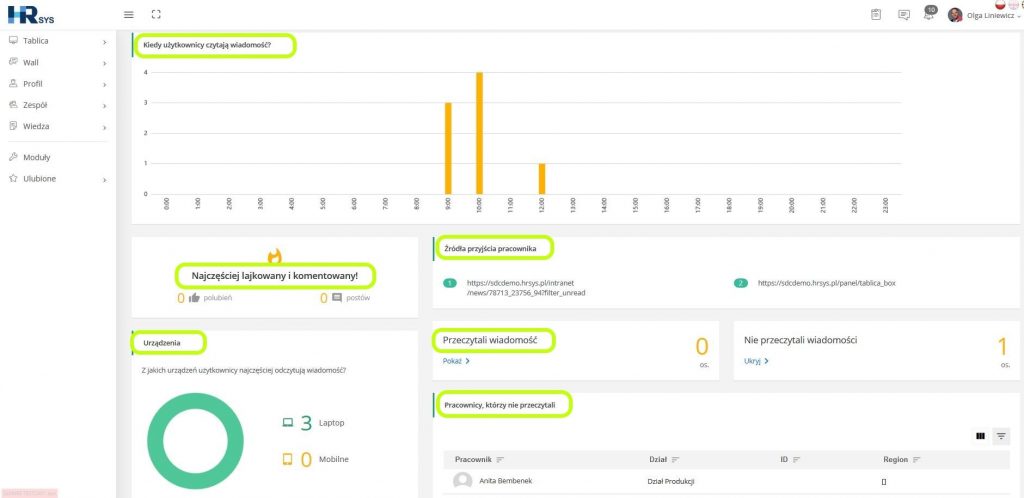This screenshot has width=1024, height=498.
Task: Open the table columns selector icon
Action: (x=980, y=436)
